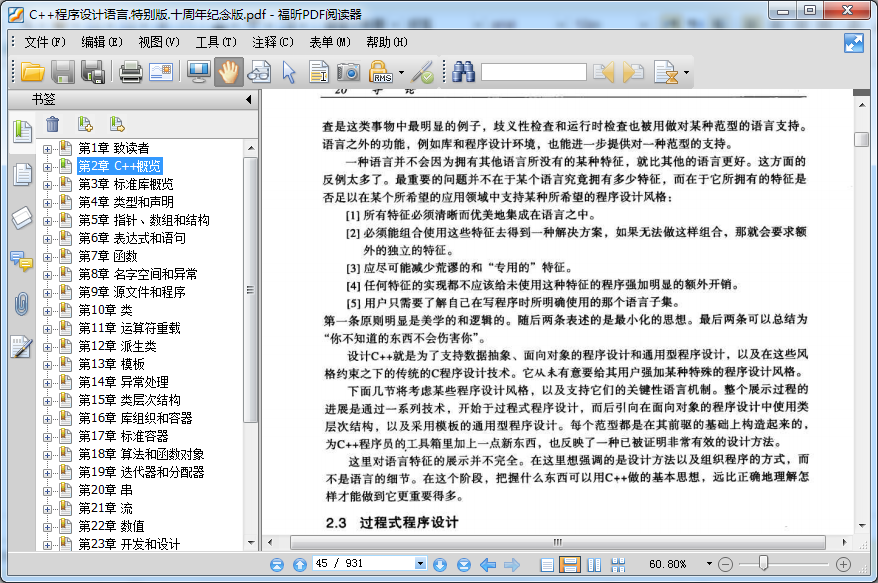The width and height of the screenshot is (878, 583).
Task: Save the document with the floppy disk icon
Action: (63, 72)
